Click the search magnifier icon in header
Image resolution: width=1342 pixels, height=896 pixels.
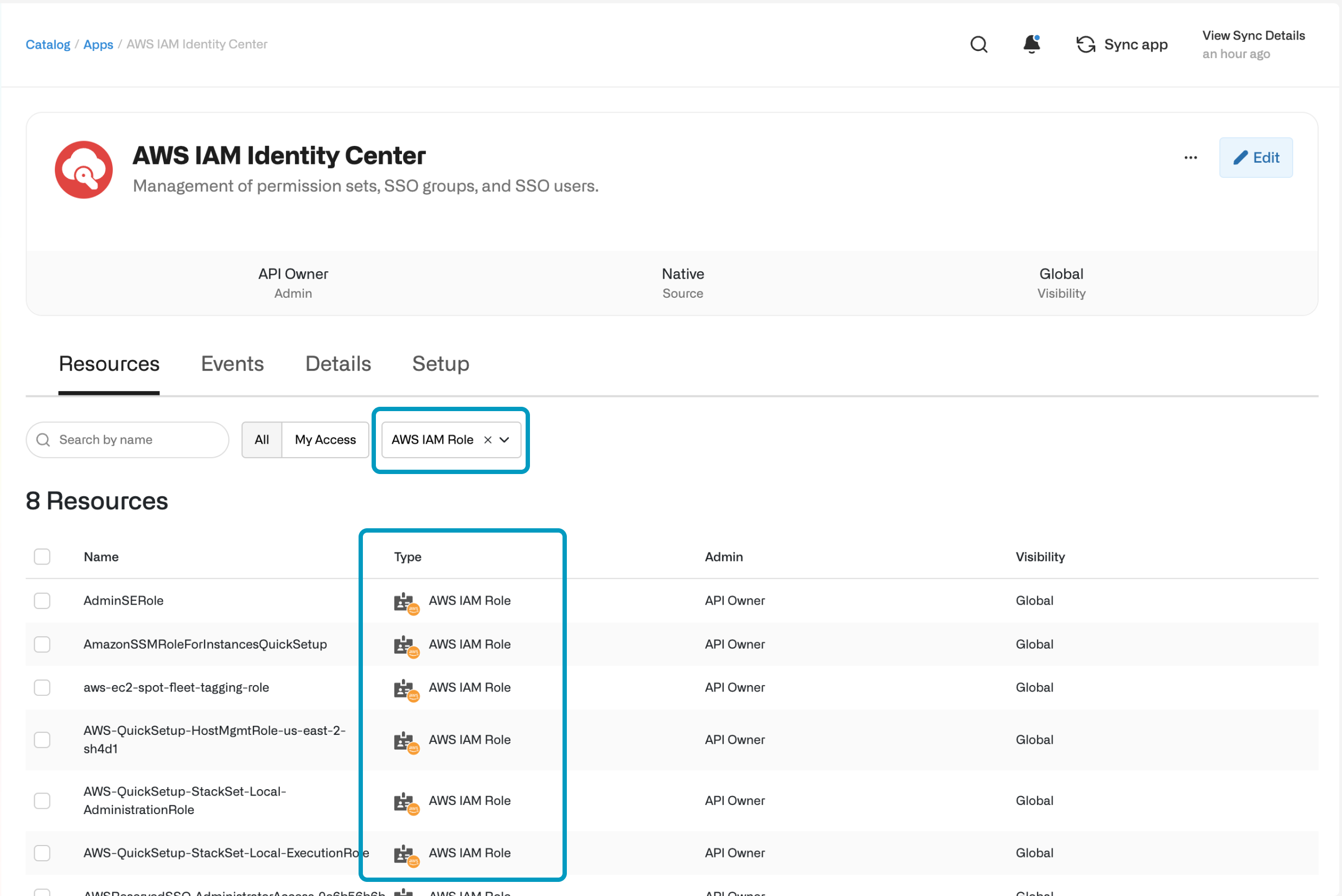[979, 44]
